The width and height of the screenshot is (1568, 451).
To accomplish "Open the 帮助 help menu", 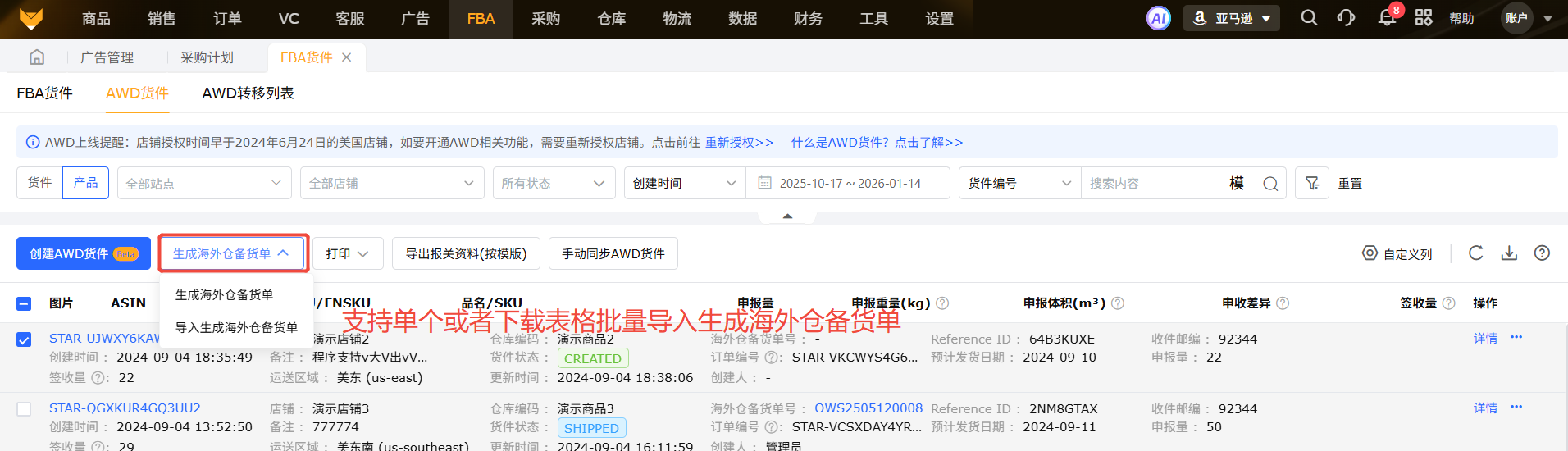I will 1461,18.
